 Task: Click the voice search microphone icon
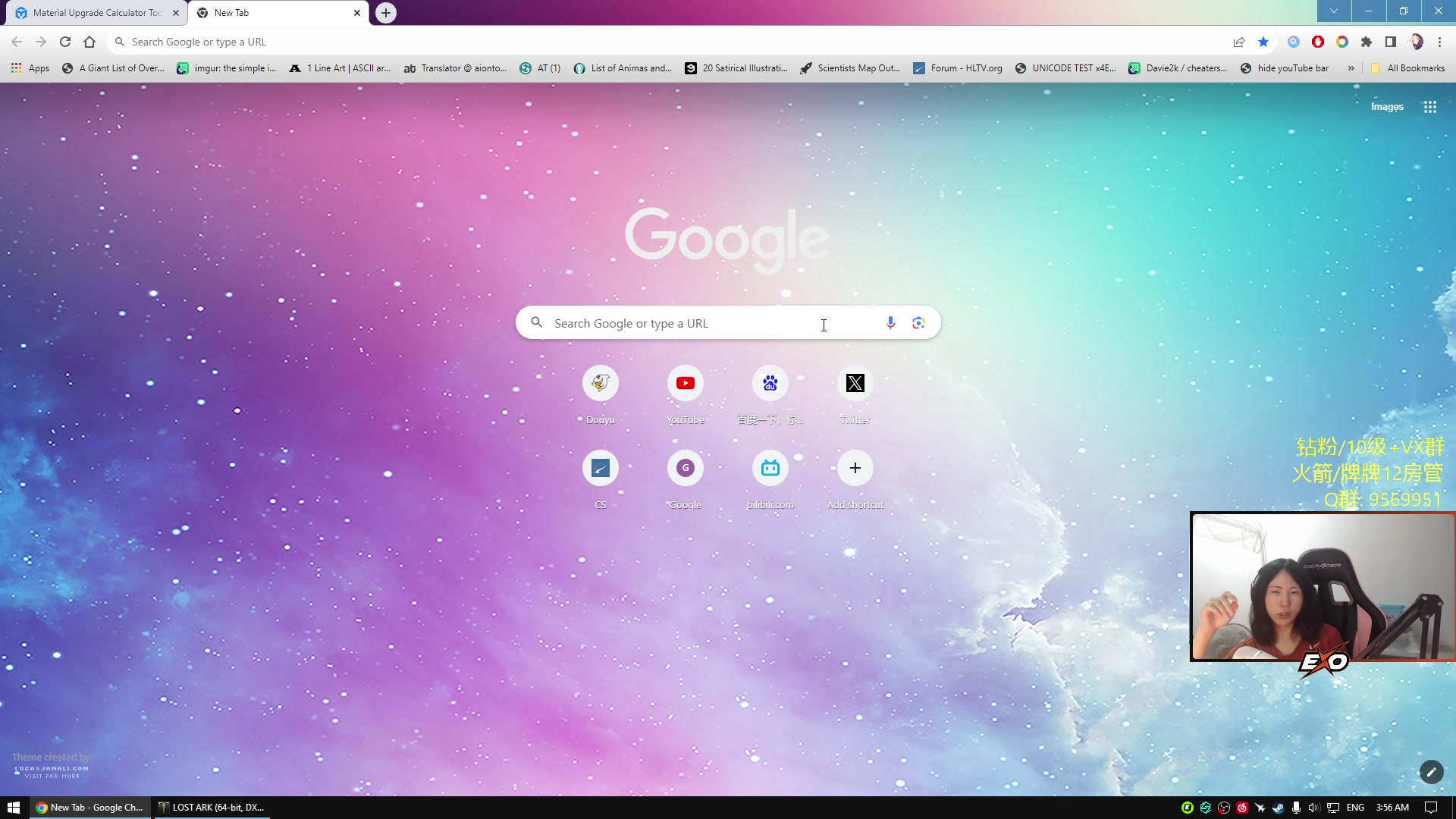(x=890, y=323)
